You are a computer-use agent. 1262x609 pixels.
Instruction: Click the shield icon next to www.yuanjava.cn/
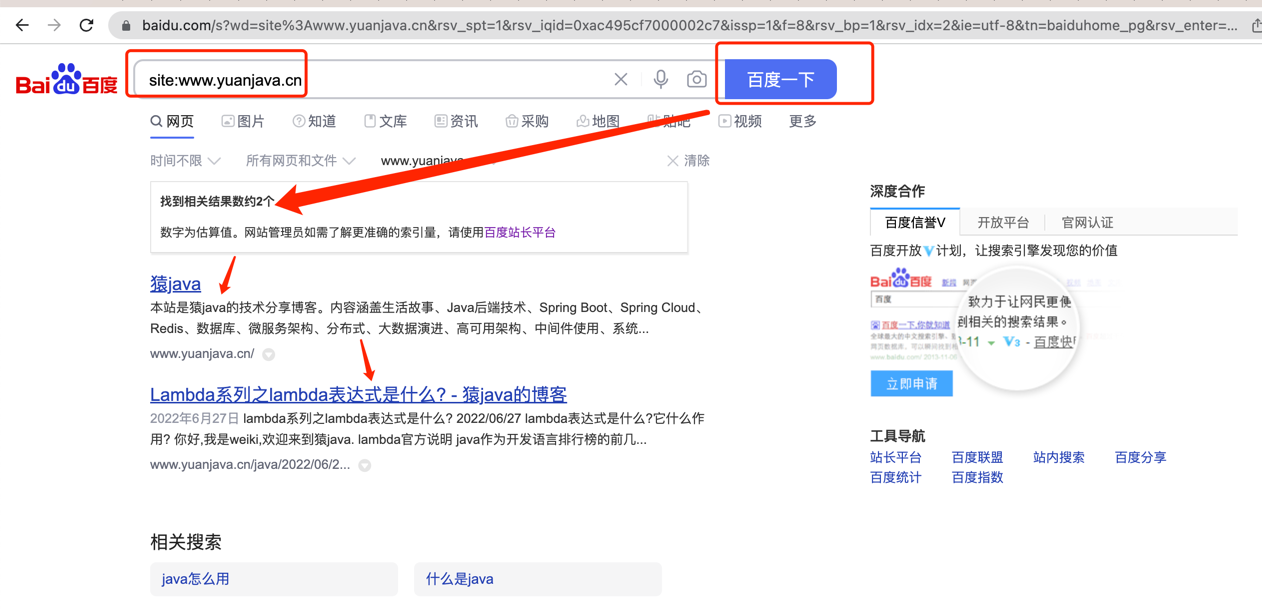[x=269, y=354]
